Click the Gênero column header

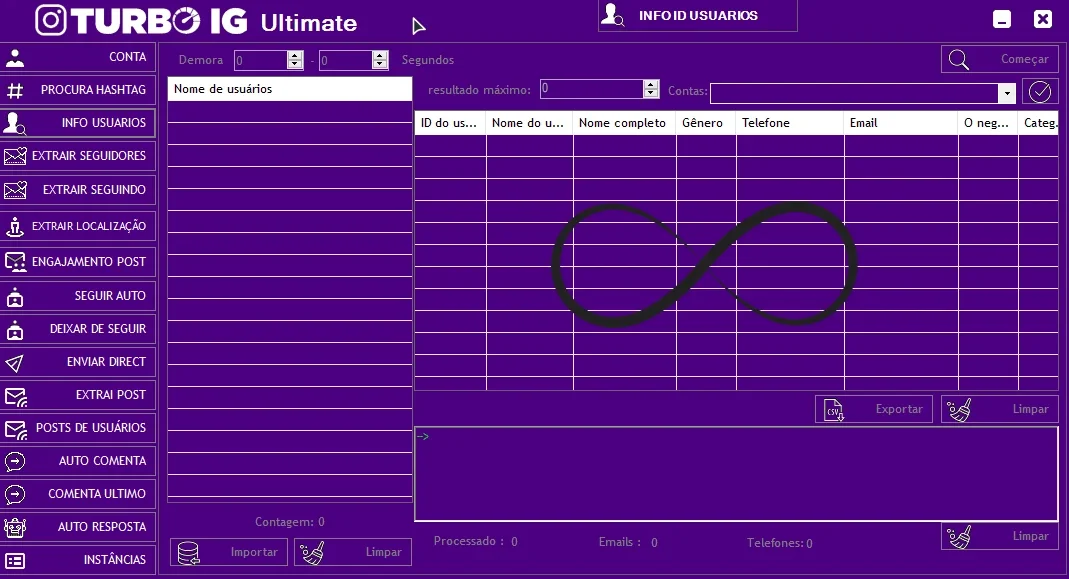pos(706,123)
